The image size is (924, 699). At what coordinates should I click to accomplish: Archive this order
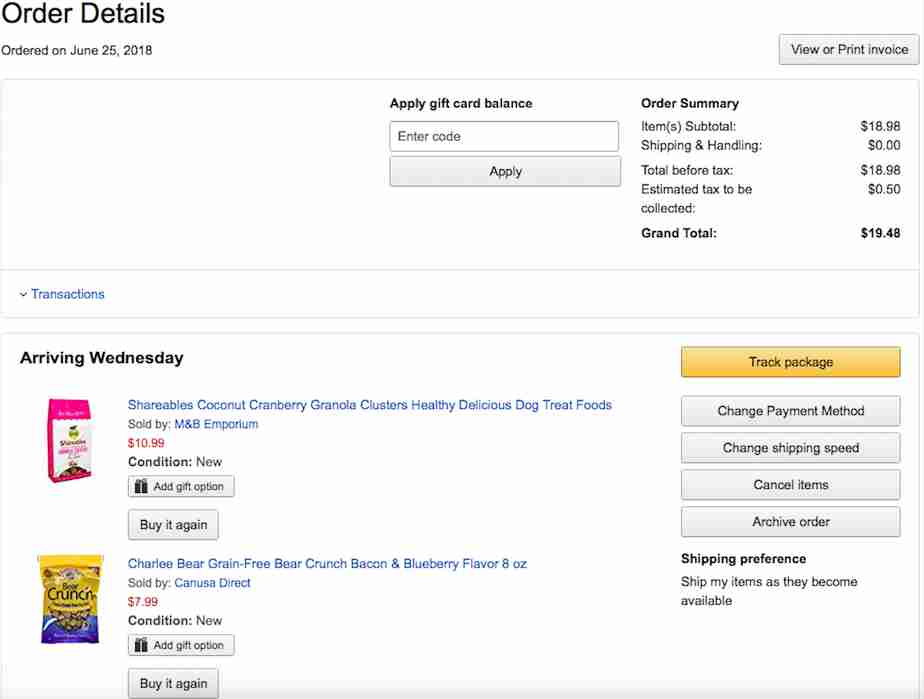(790, 522)
